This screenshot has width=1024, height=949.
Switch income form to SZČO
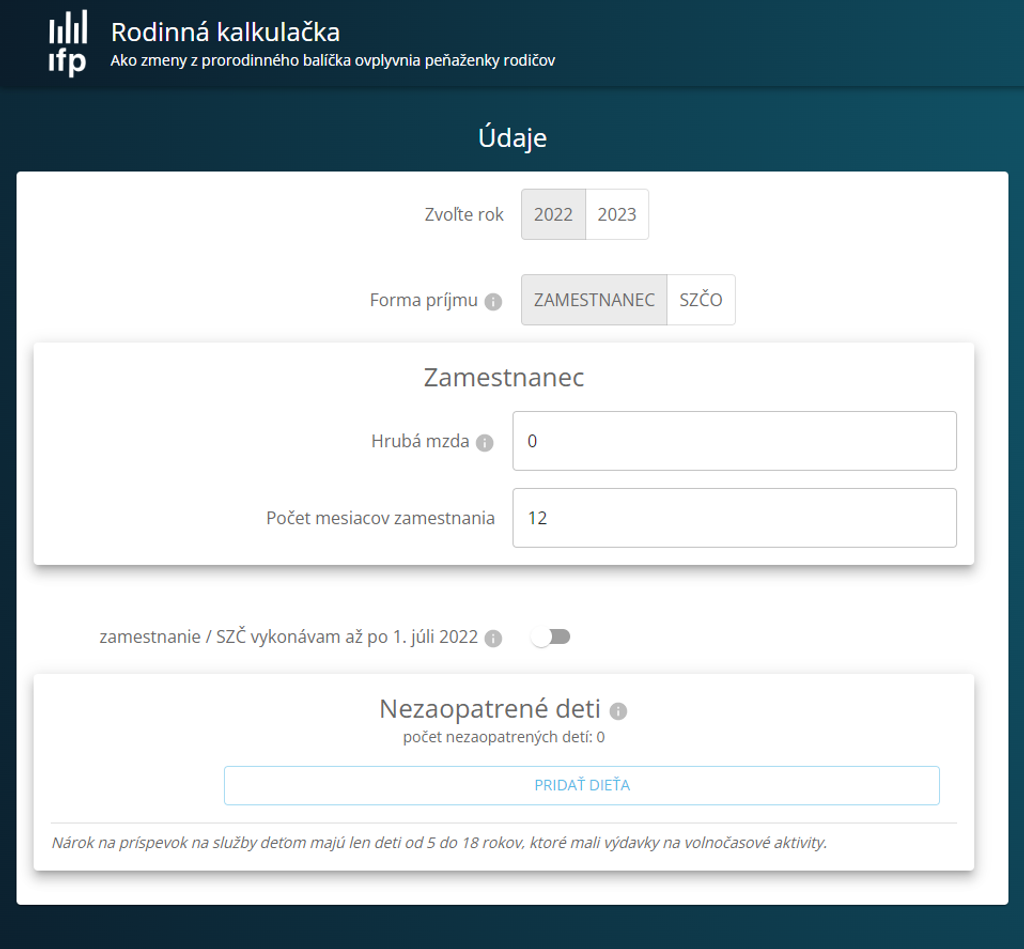pos(701,300)
